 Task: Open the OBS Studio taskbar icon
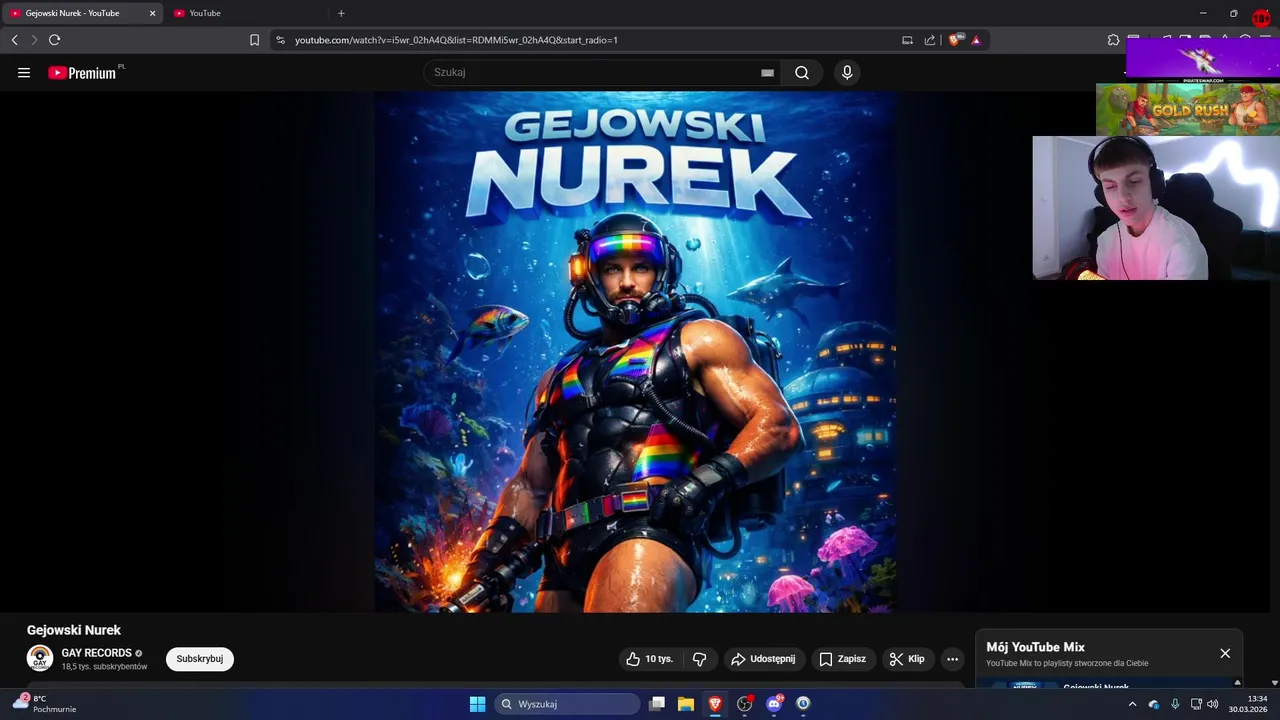(x=744, y=704)
